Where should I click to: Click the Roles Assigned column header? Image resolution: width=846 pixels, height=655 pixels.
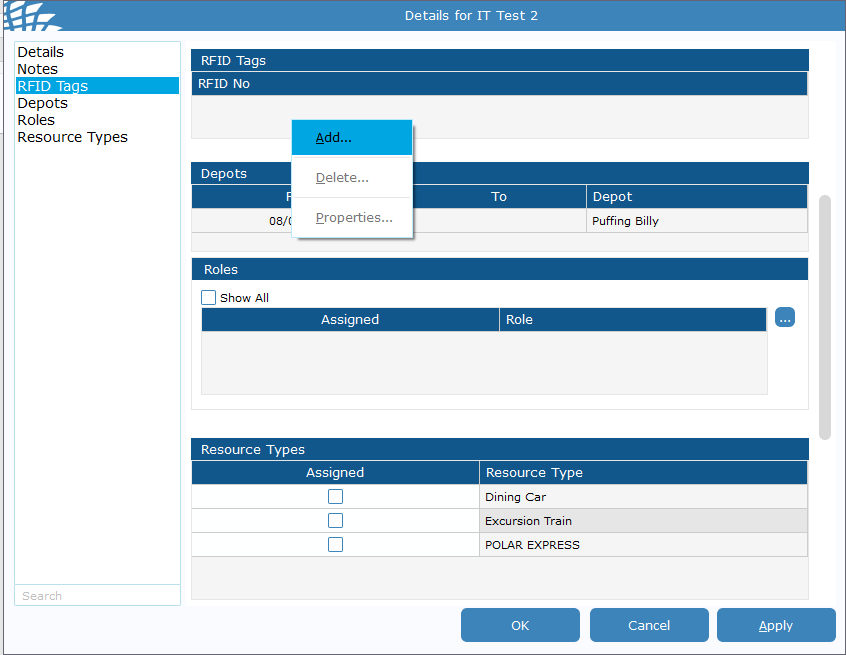point(350,319)
